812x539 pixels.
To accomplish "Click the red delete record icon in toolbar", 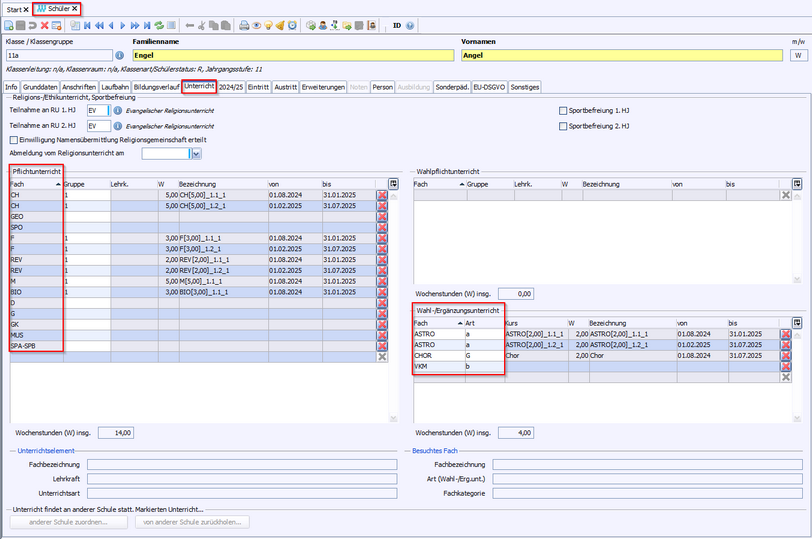I will click(x=45, y=25).
